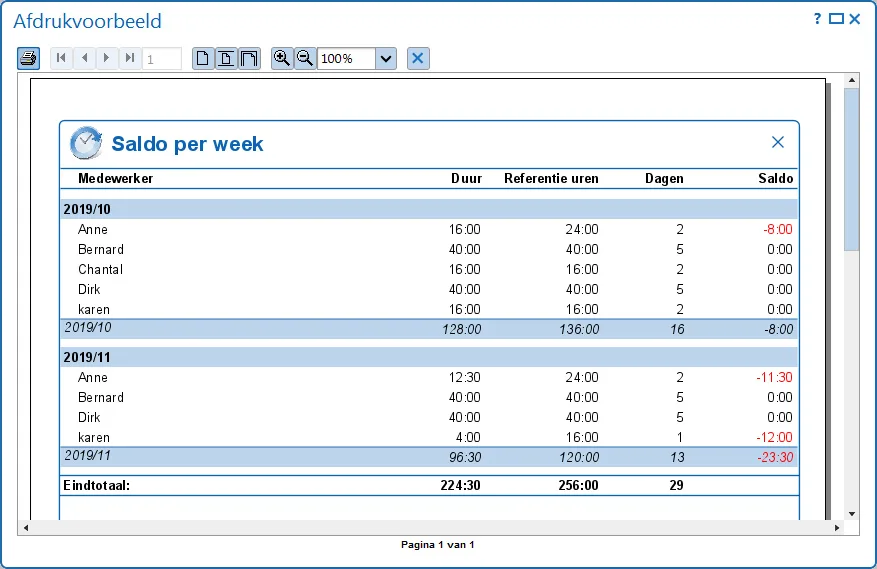Zoom out with the magnifier minus

pyautogui.click(x=305, y=58)
